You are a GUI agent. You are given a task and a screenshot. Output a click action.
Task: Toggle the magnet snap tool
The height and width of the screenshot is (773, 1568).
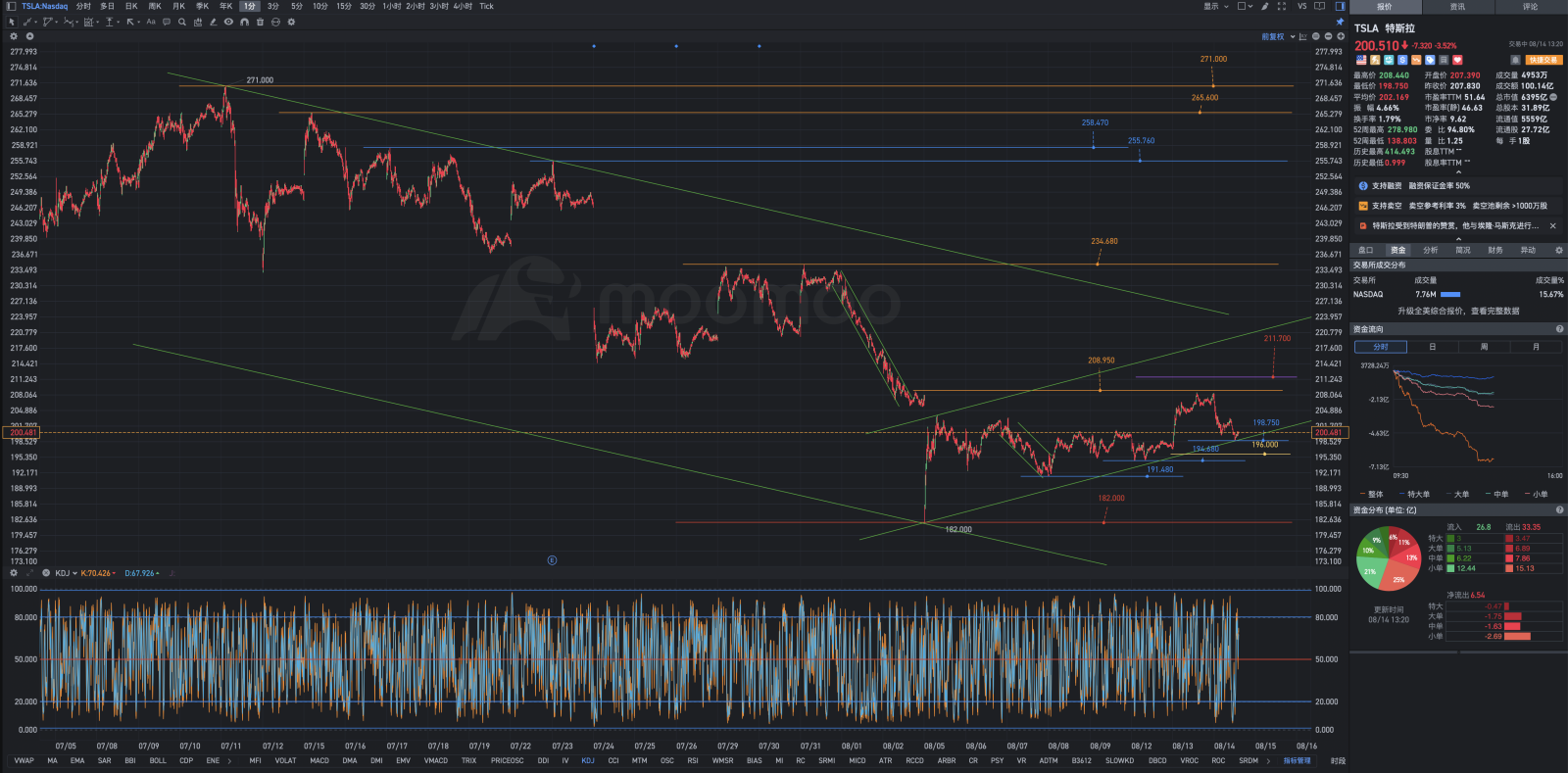(244, 22)
